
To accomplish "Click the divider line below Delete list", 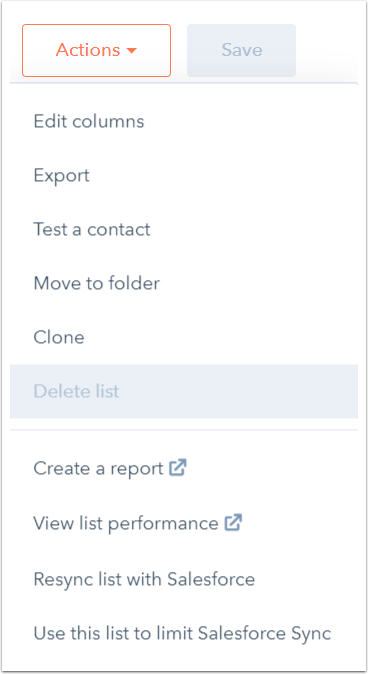I will click(184, 429).
